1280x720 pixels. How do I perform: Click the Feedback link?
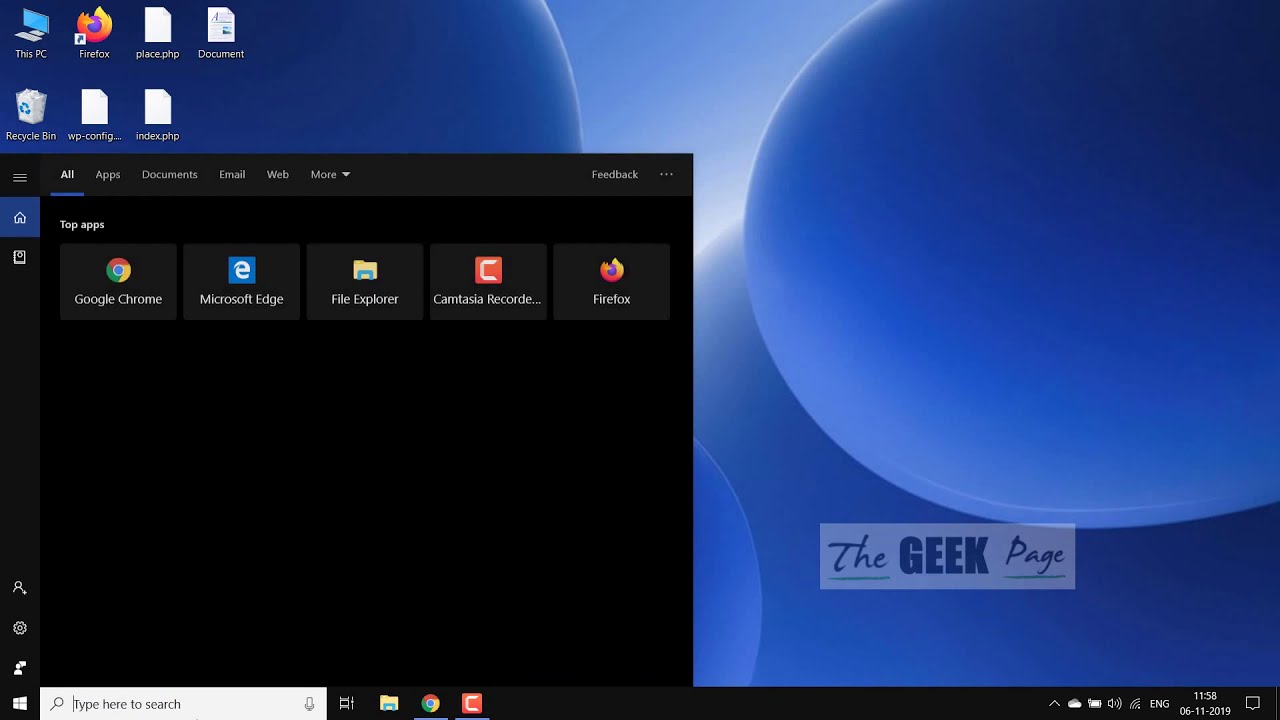tap(615, 174)
